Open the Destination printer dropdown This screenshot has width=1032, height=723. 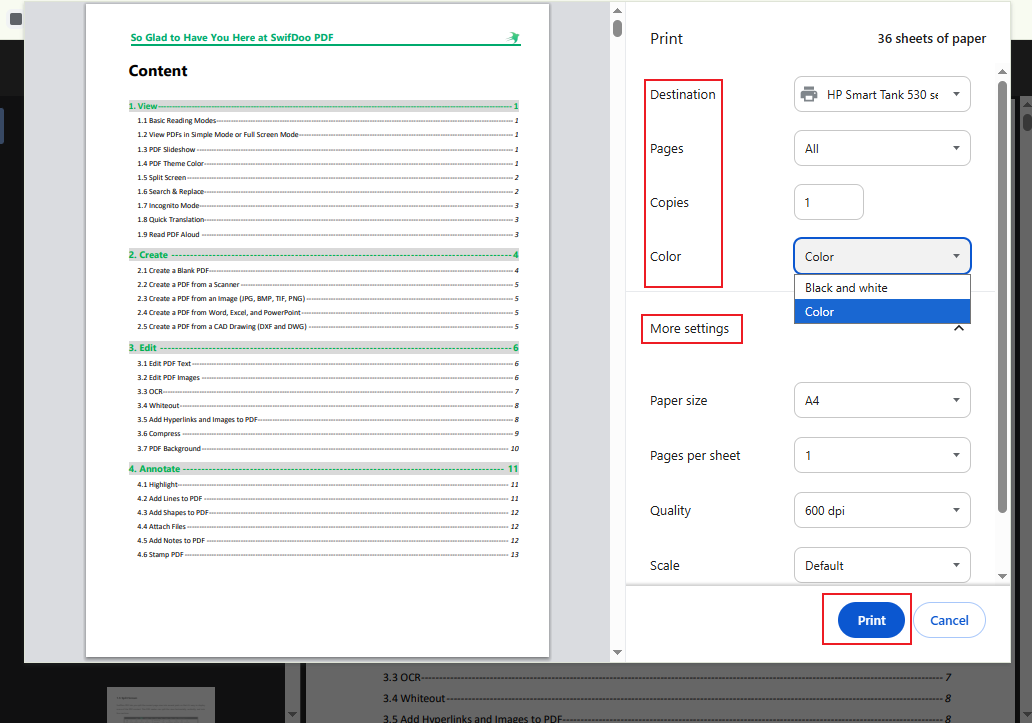[x=882, y=94]
